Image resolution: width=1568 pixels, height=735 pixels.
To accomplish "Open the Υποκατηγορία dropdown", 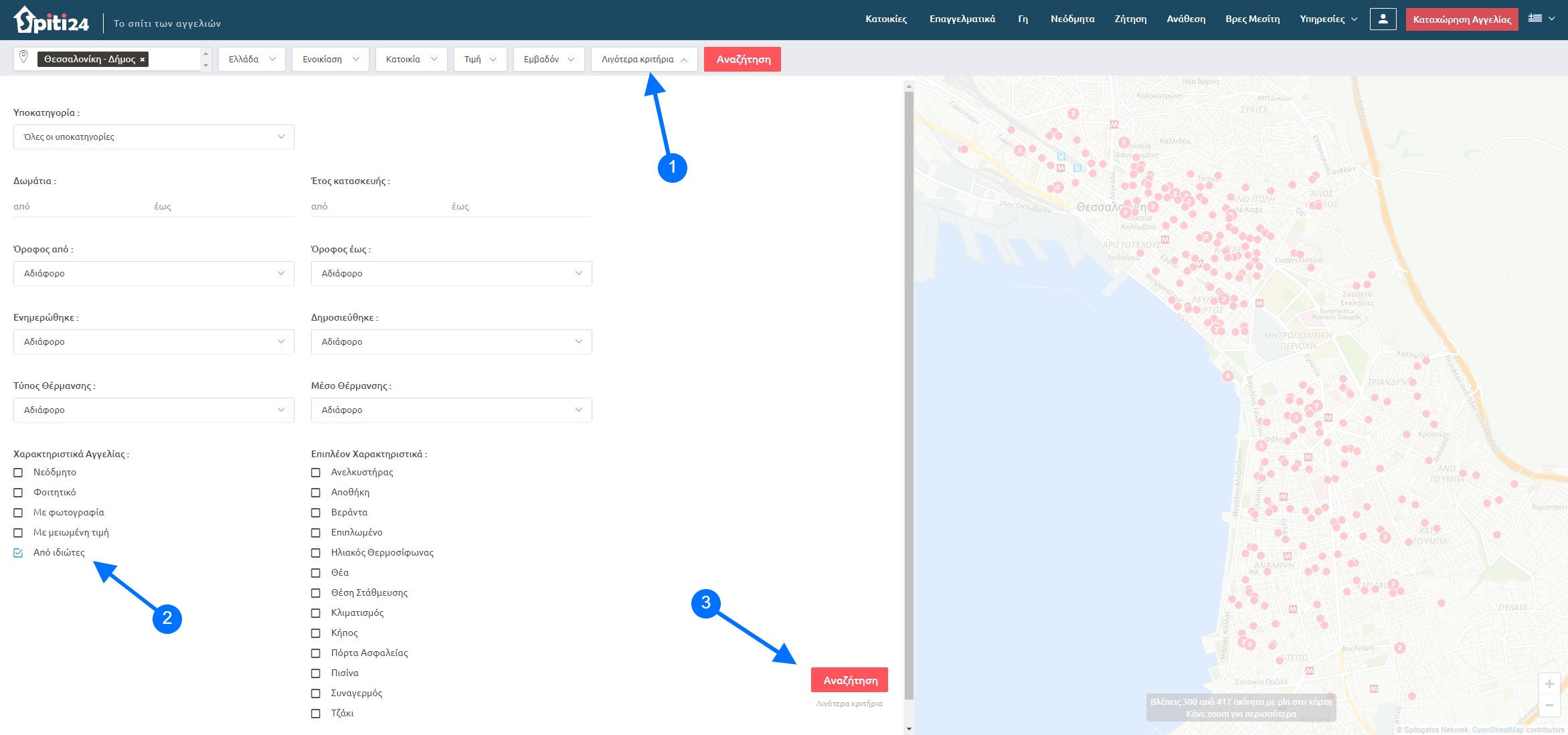I will (x=153, y=137).
